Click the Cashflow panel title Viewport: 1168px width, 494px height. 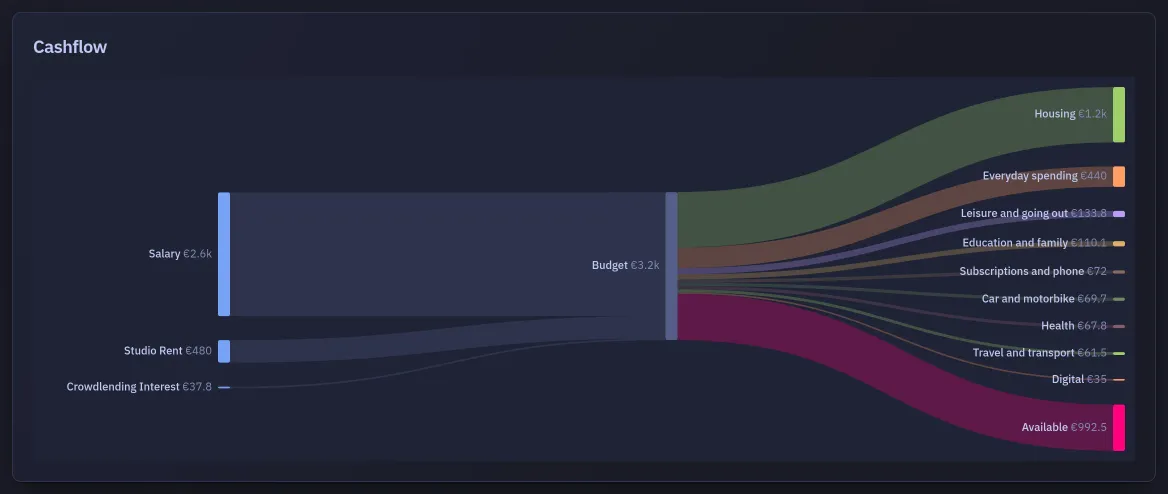[70, 47]
